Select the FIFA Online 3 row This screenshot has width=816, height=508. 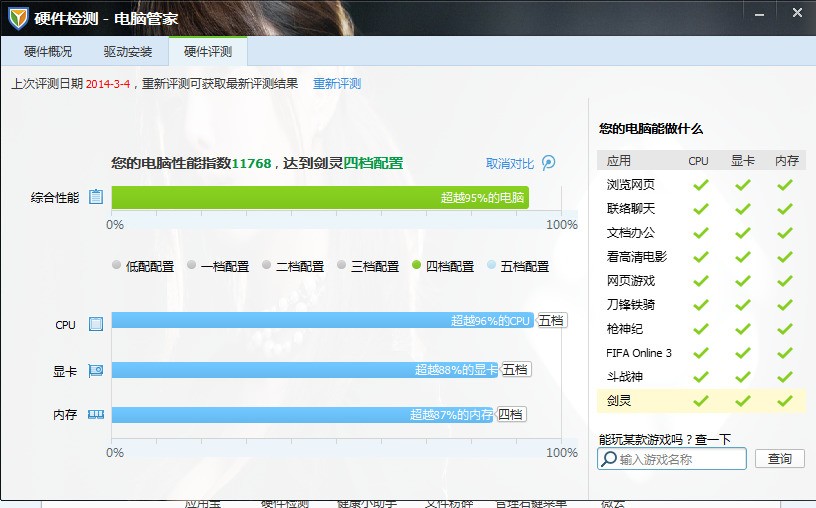point(701,353)
